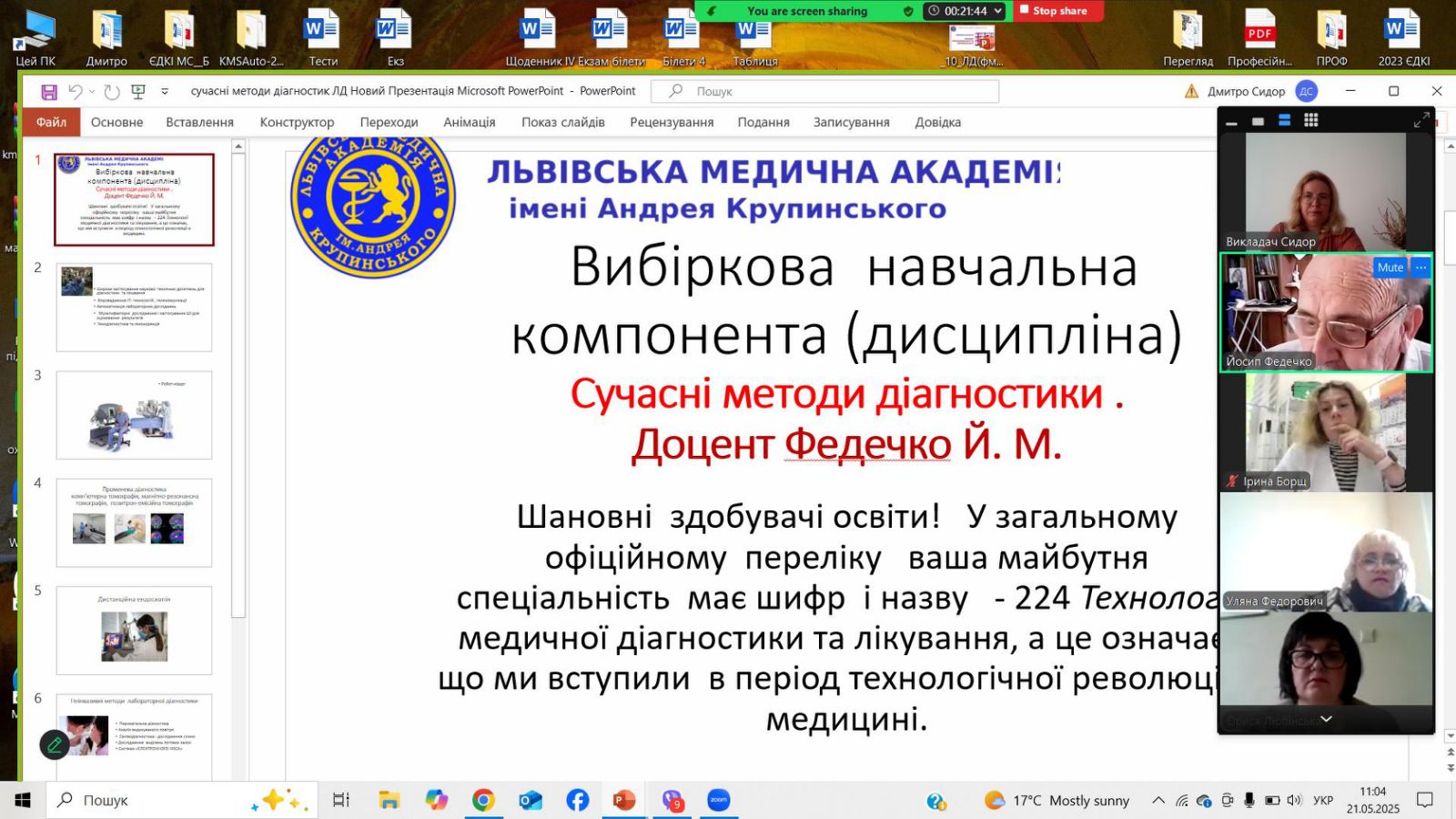The width and height of the screenshot is (1456, 819).
Task: Mute Йосип Федечко in Zoom
Action: (x=1390, y=268)
